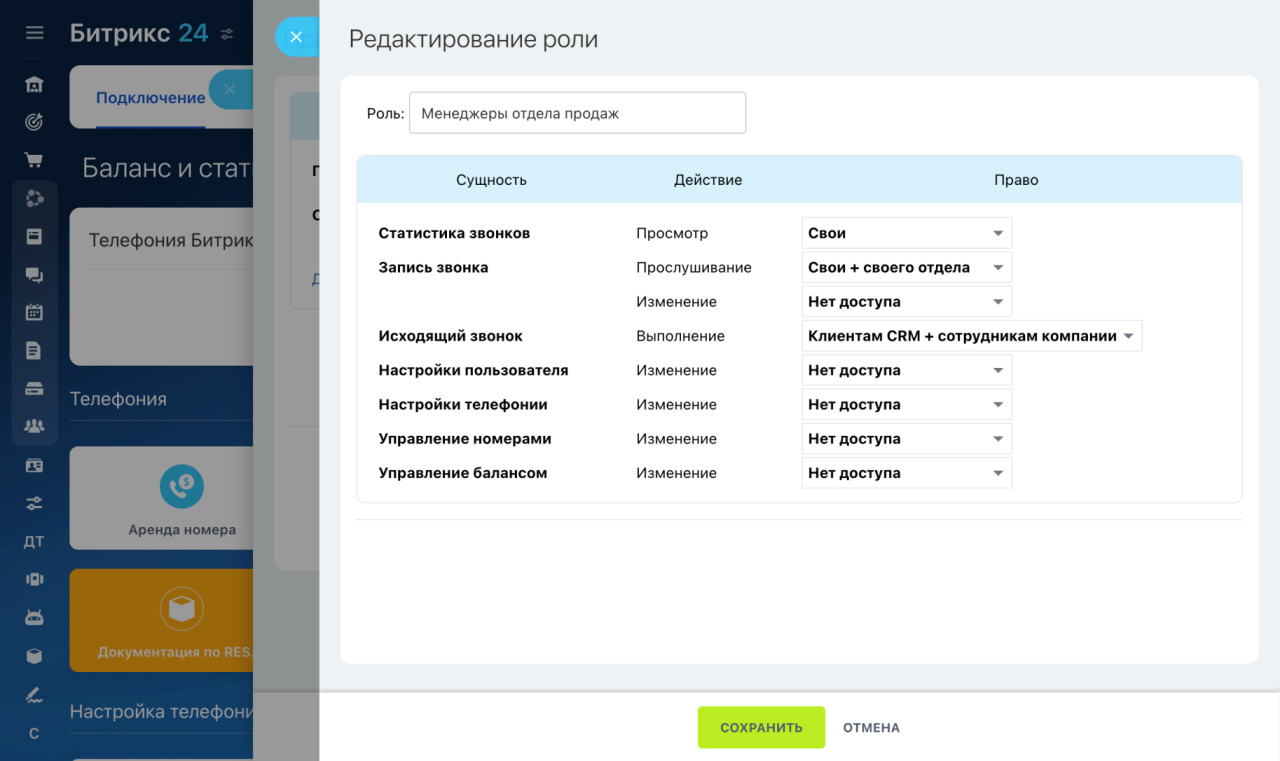The height and width of the screenshot is (761, 1280).
Task: Open the chat bubbles sidebar icon
Action: [x=34, y=275]
